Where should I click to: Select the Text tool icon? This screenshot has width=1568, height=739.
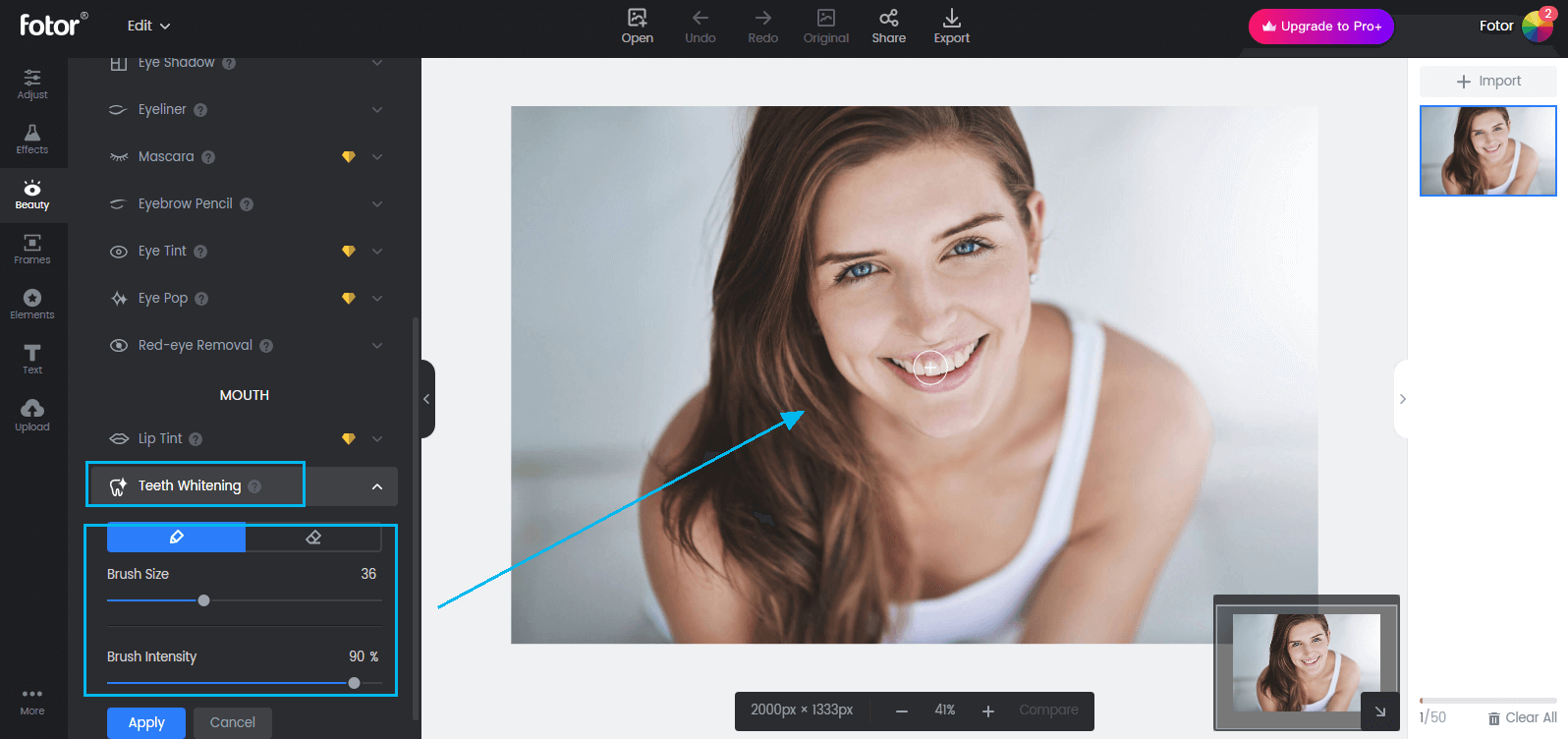(32, 360)
